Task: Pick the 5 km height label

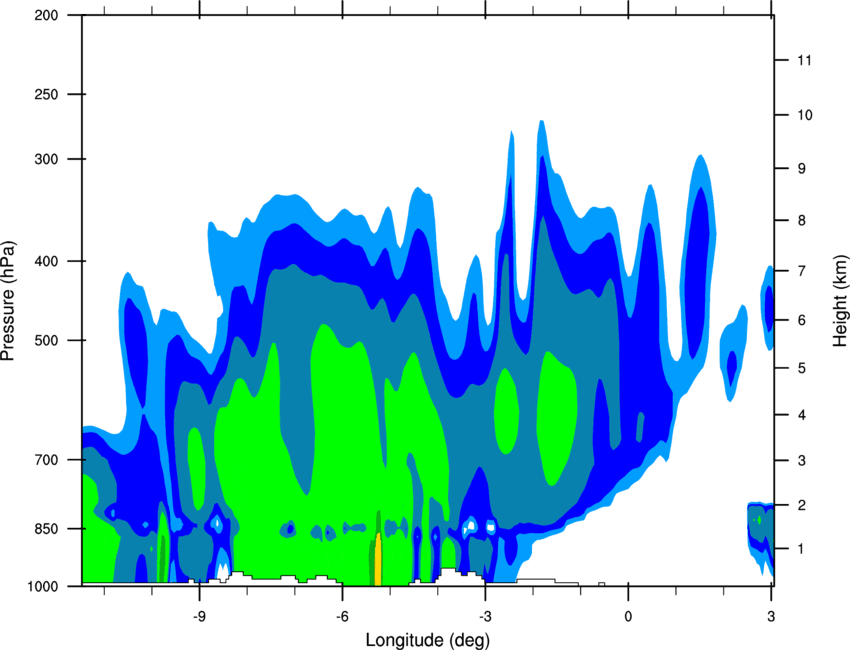Action: (x=802, y=368)
